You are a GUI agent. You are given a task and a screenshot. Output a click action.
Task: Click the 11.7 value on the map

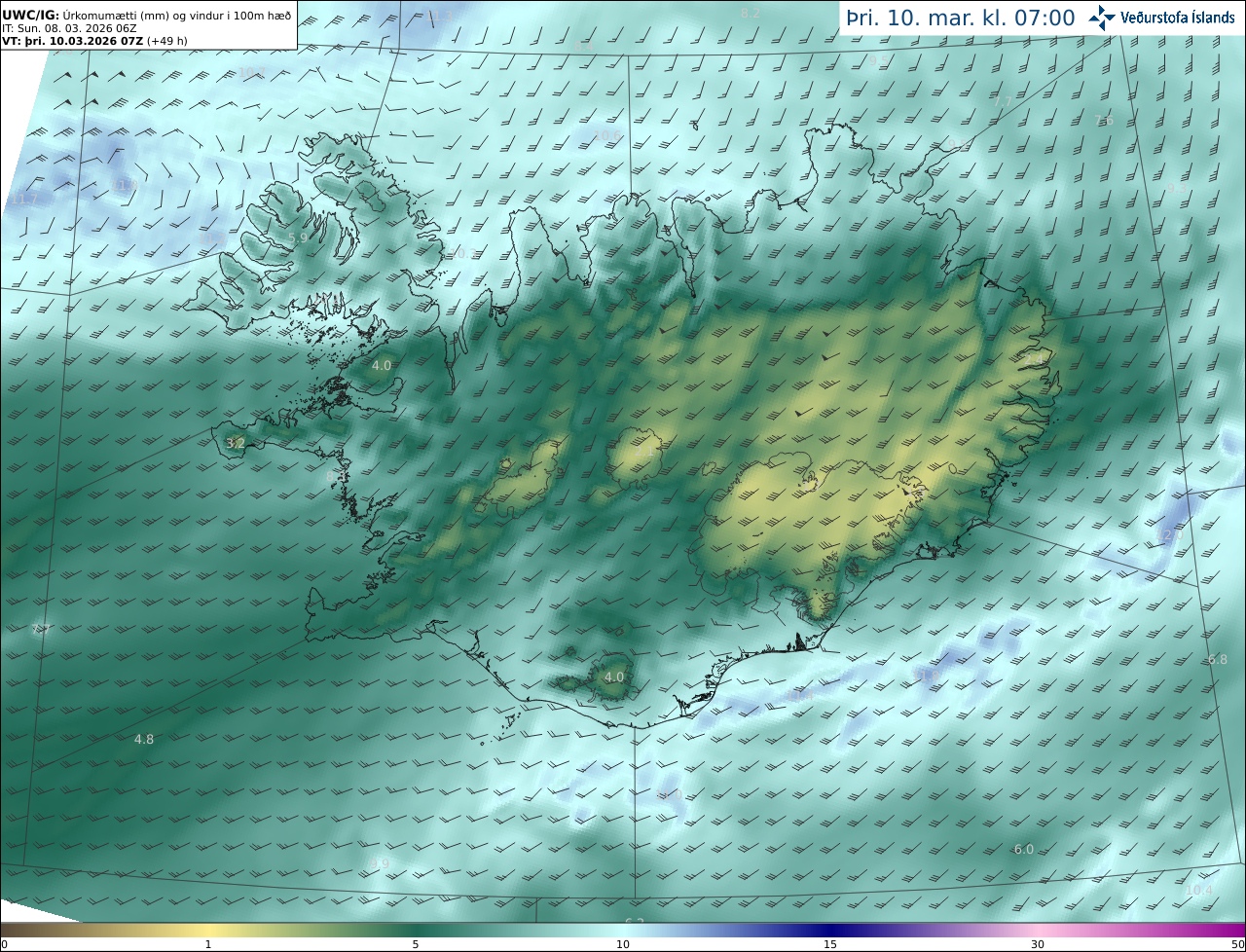(24, 200)
